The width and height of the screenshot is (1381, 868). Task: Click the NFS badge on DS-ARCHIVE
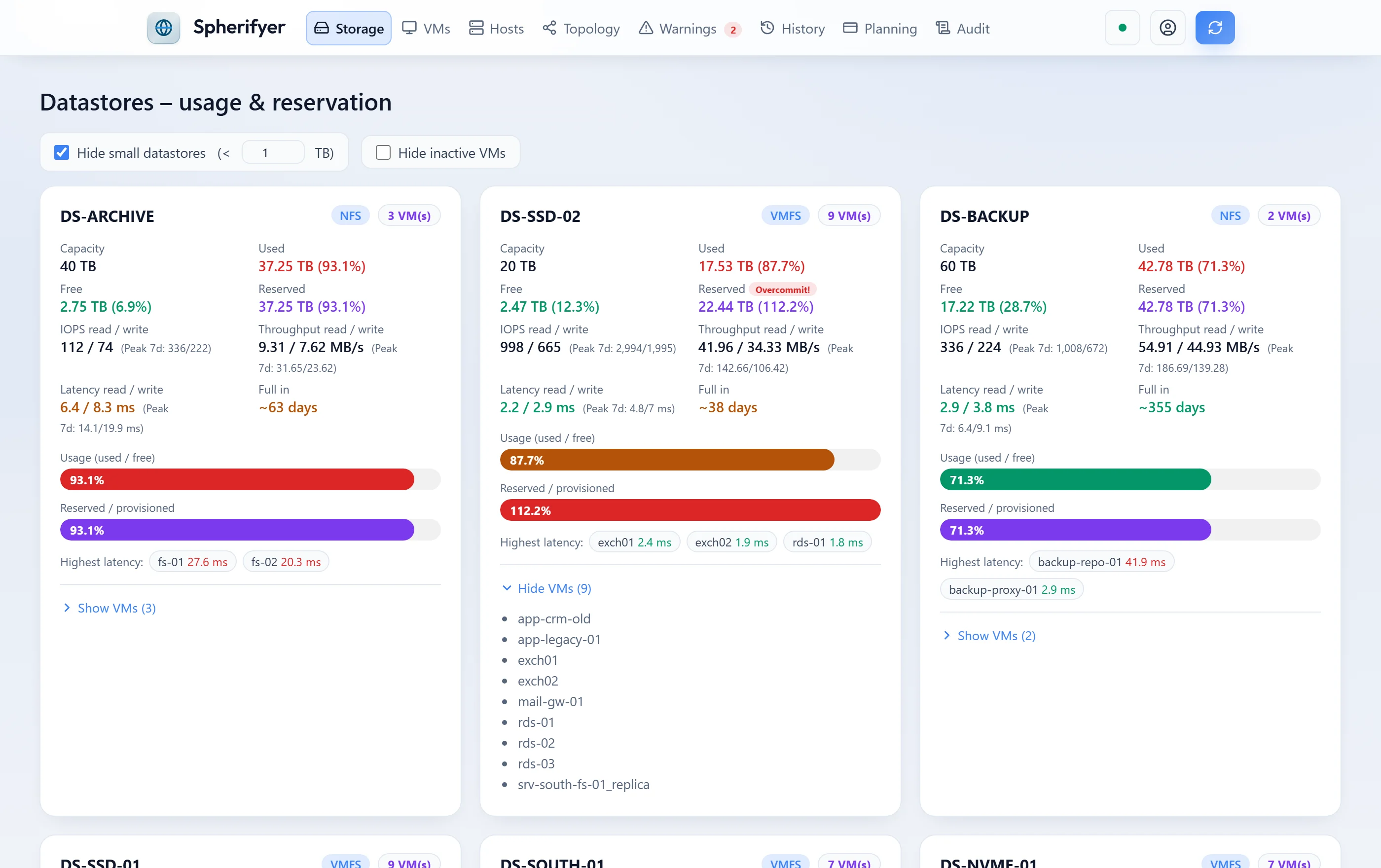pos(350,216)
